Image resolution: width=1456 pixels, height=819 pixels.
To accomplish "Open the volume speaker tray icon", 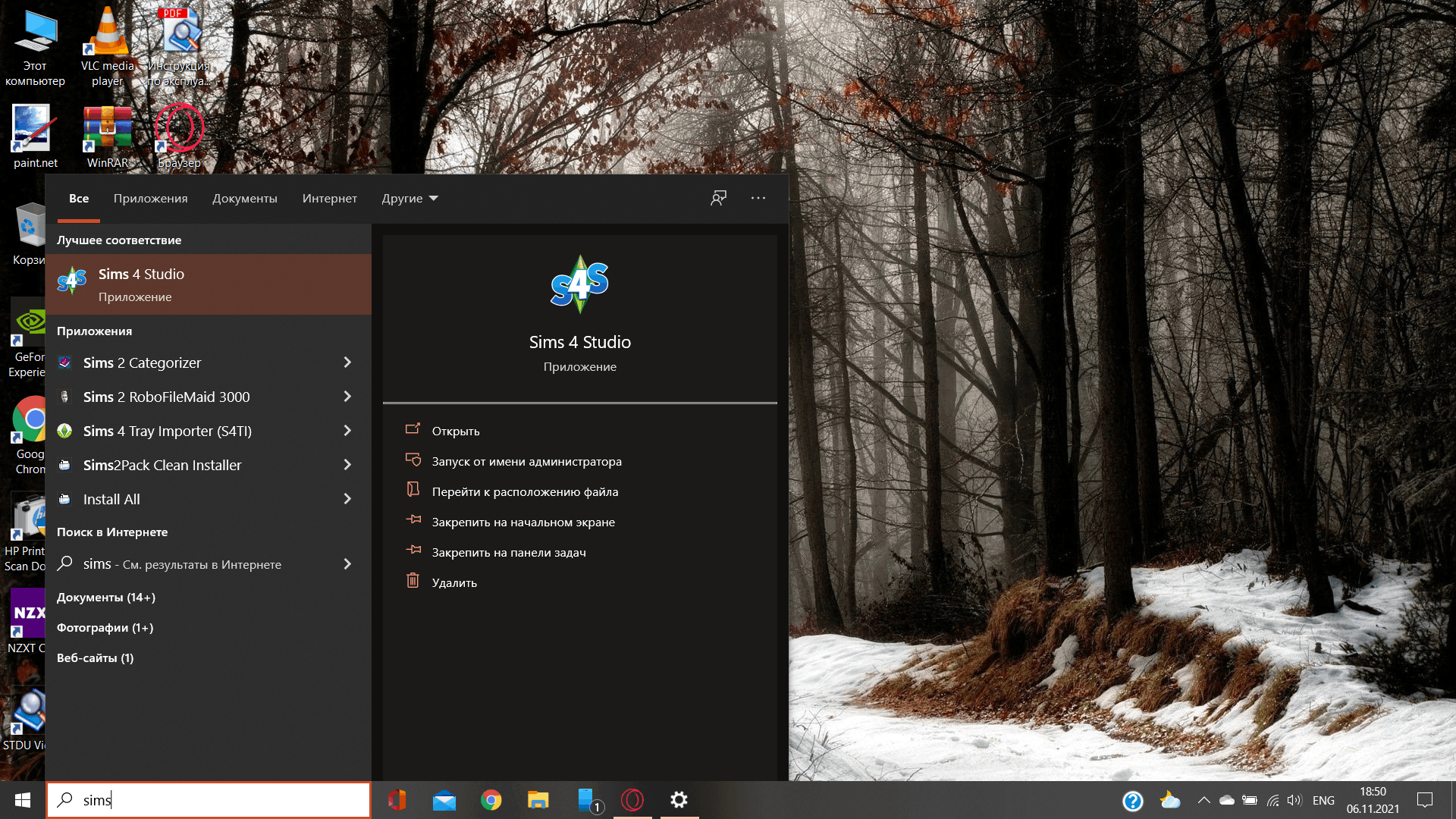I will coord(1294,800).
